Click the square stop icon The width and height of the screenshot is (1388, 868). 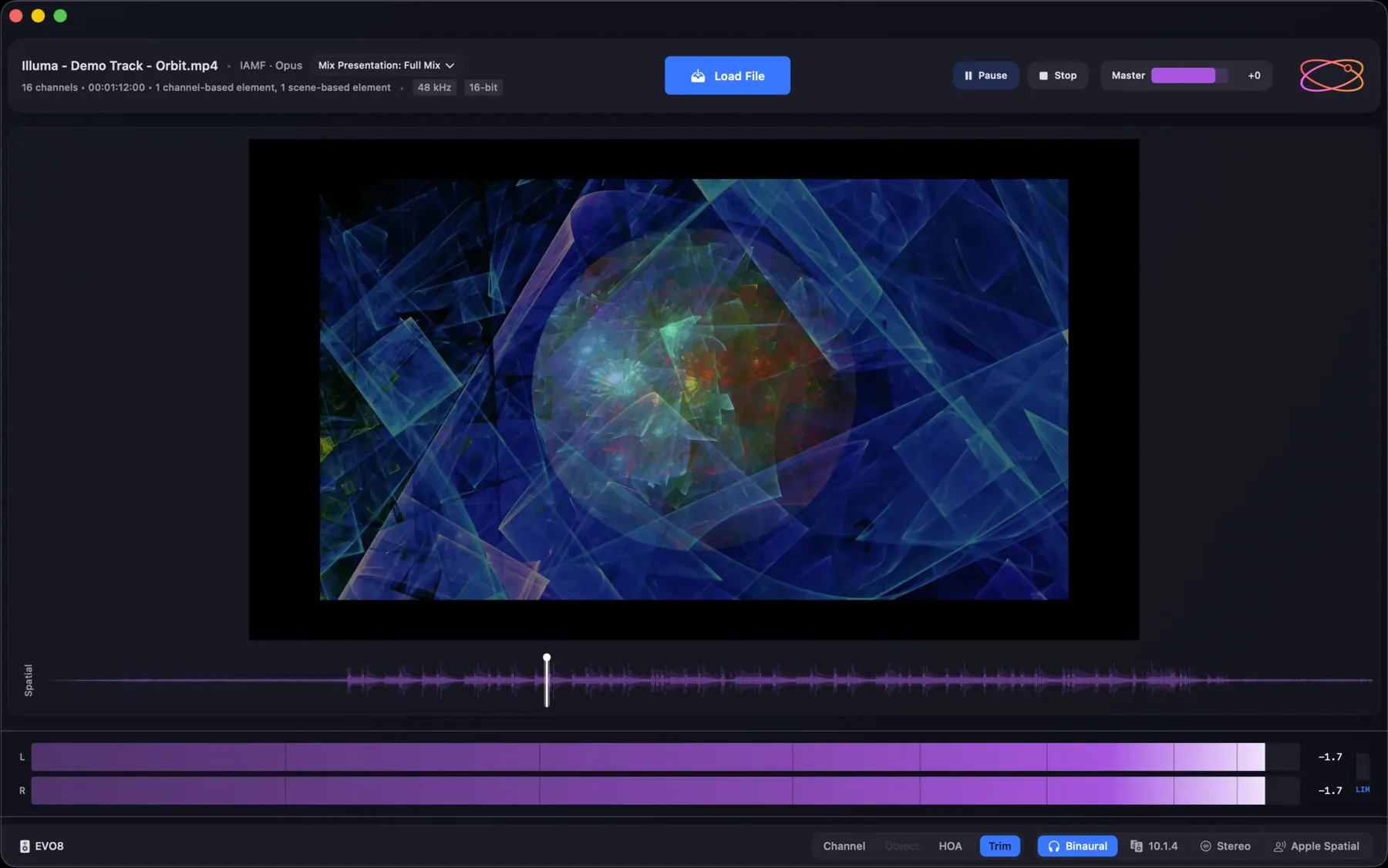click(1043, 76)
